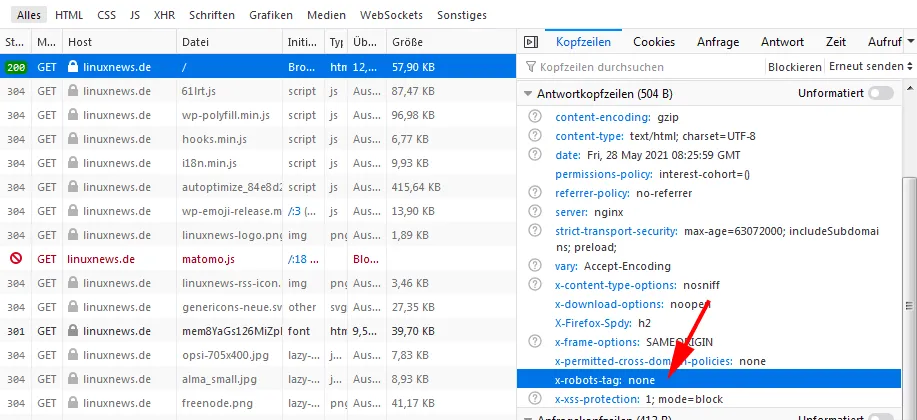Open help icon beside strict-transport-security header
The image size is (917, 420).
534,230
